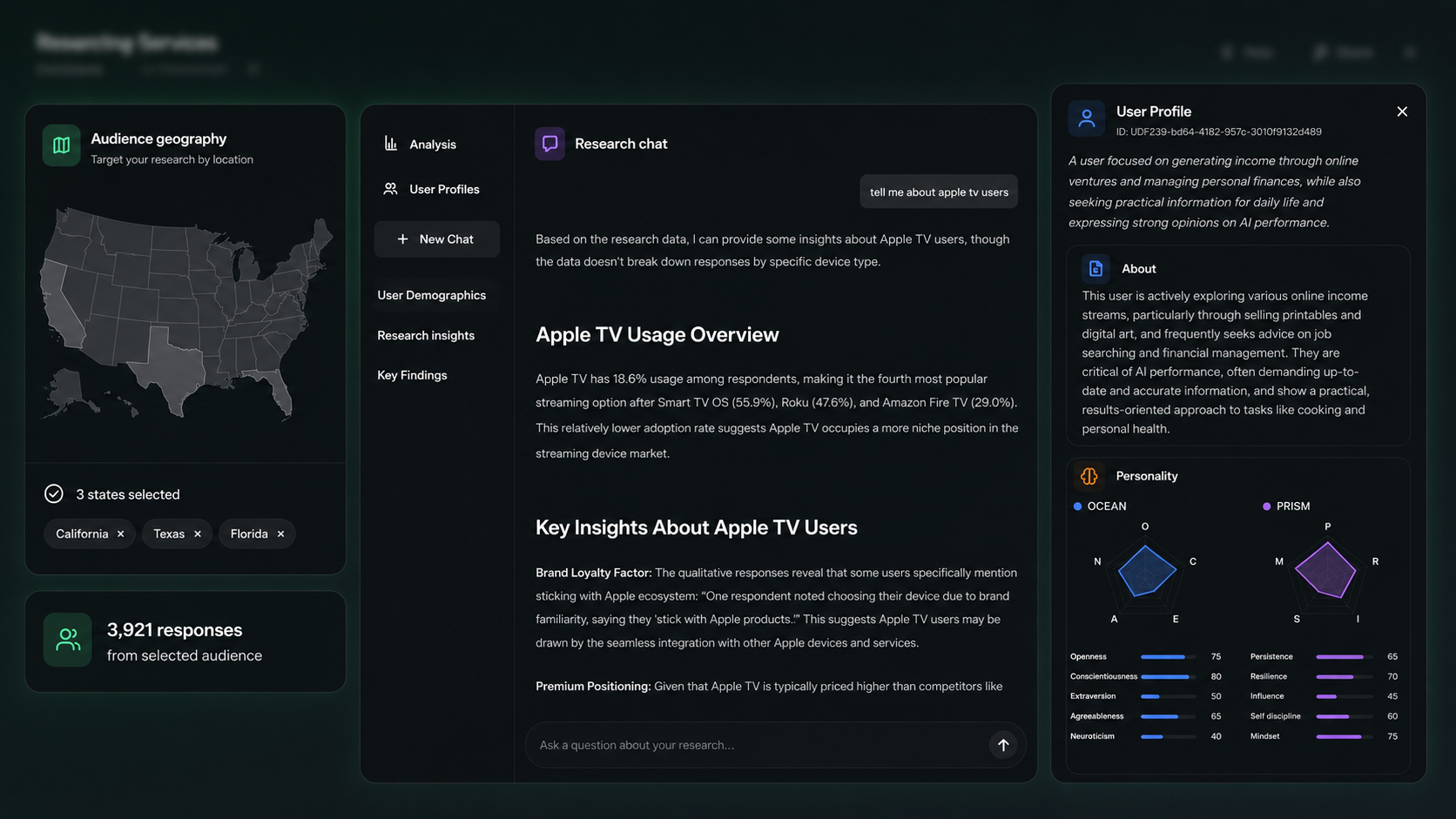This screenshot has height=819, width=1456.
Task: Click the About document icon
Action: [x=1095, y=269]
